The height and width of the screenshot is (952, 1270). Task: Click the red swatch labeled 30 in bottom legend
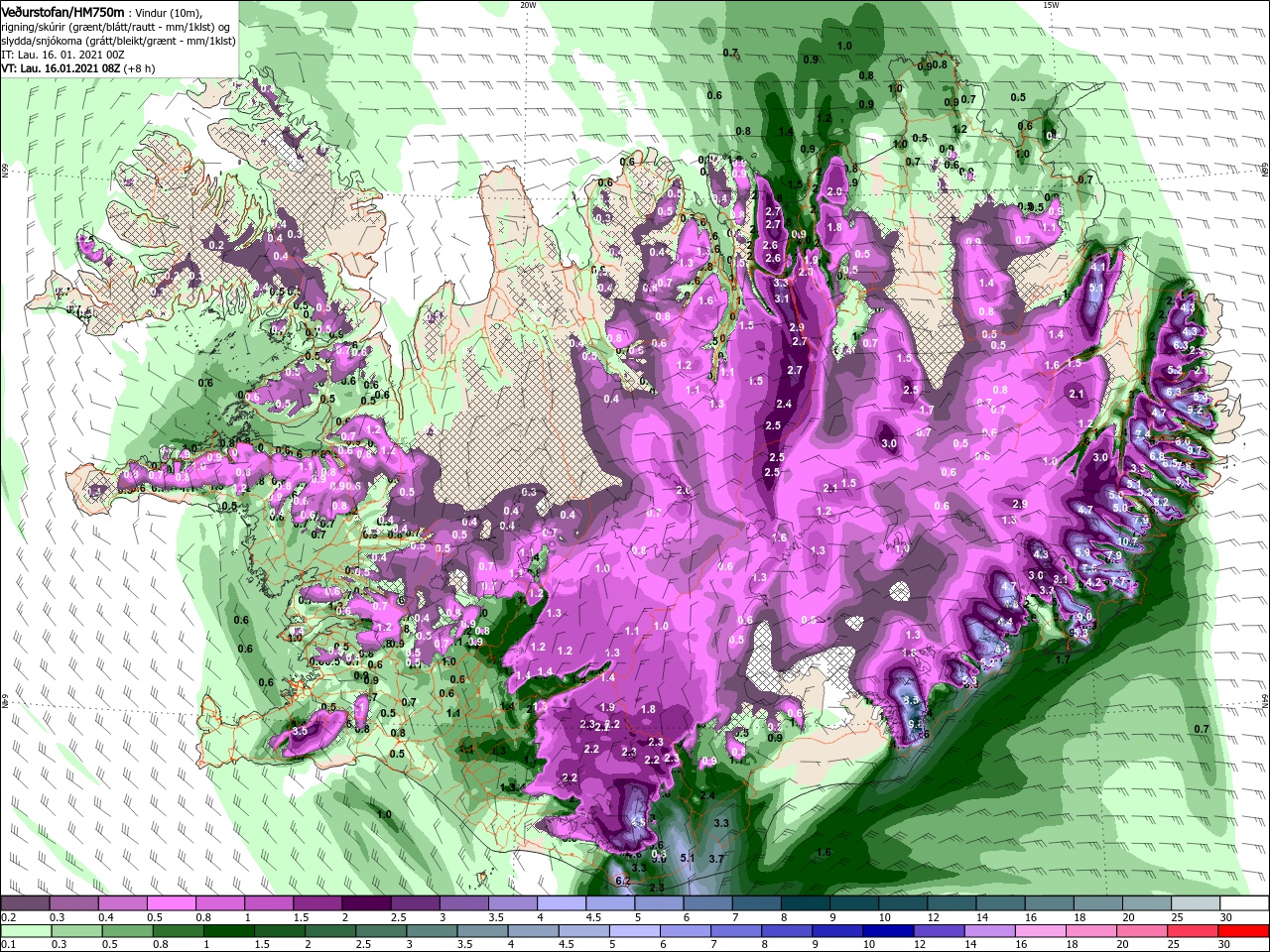click(1244, 932)
